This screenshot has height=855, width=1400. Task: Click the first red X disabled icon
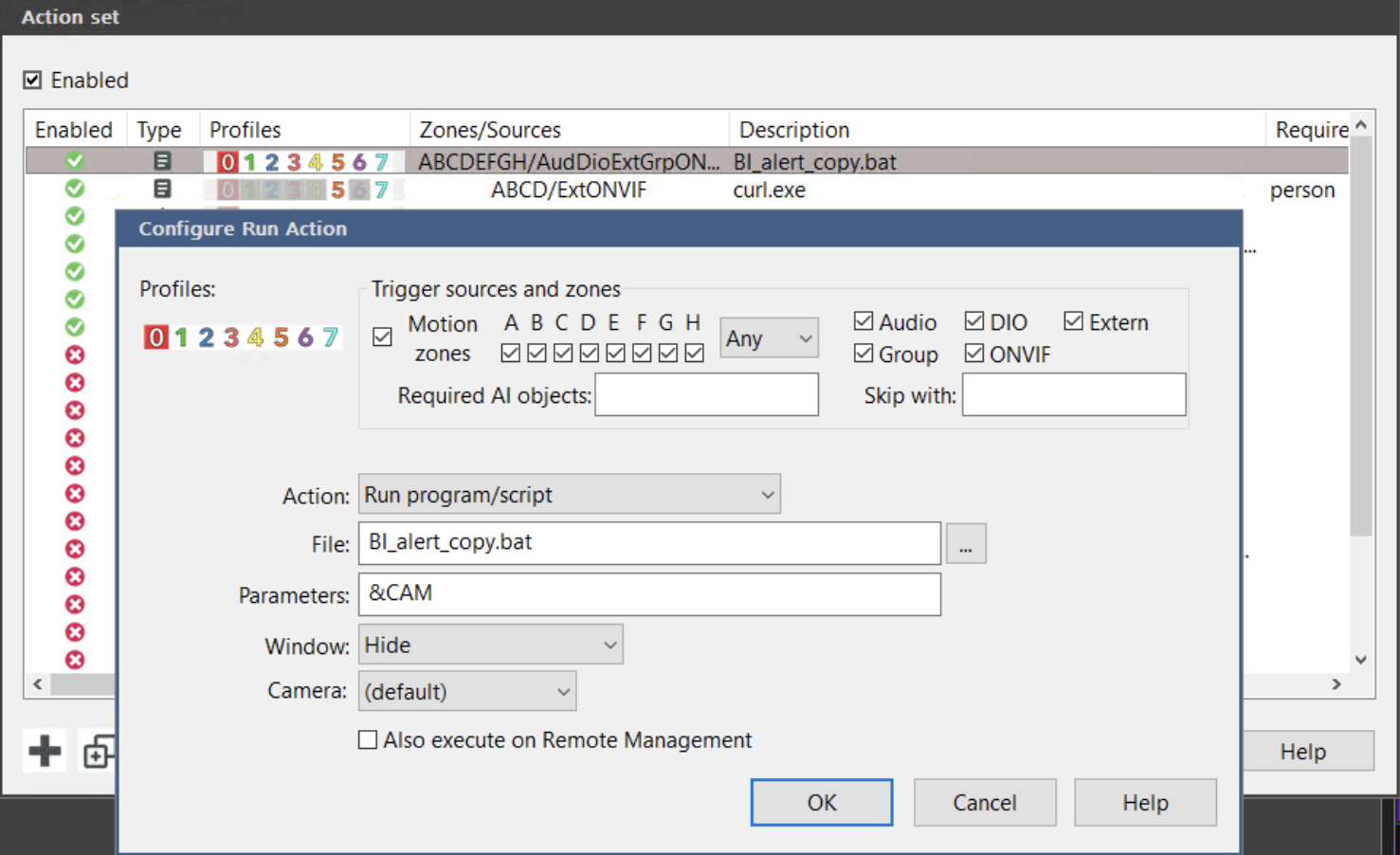point(75,355)
